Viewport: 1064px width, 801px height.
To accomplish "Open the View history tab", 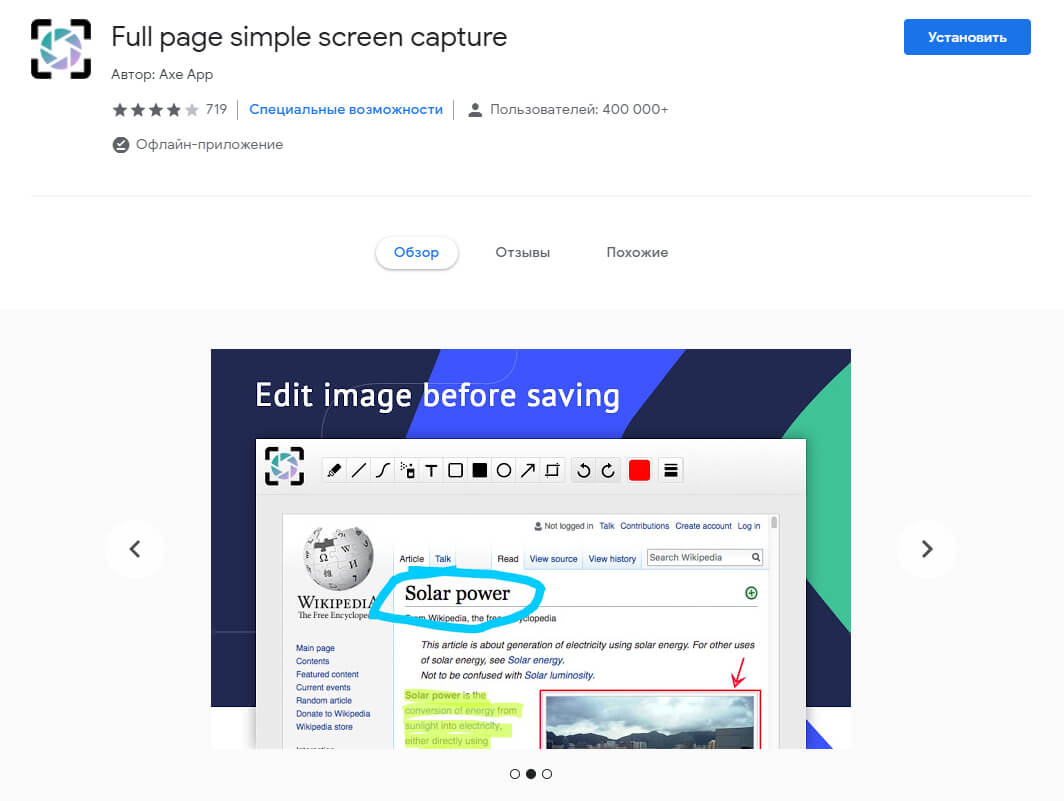I will pos(612,559).
